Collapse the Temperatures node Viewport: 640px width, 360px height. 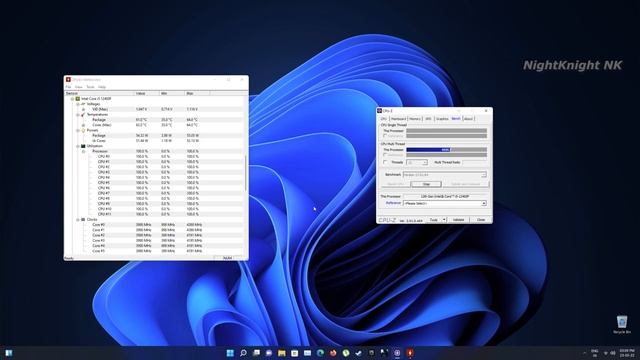click(x=78, y=115)
